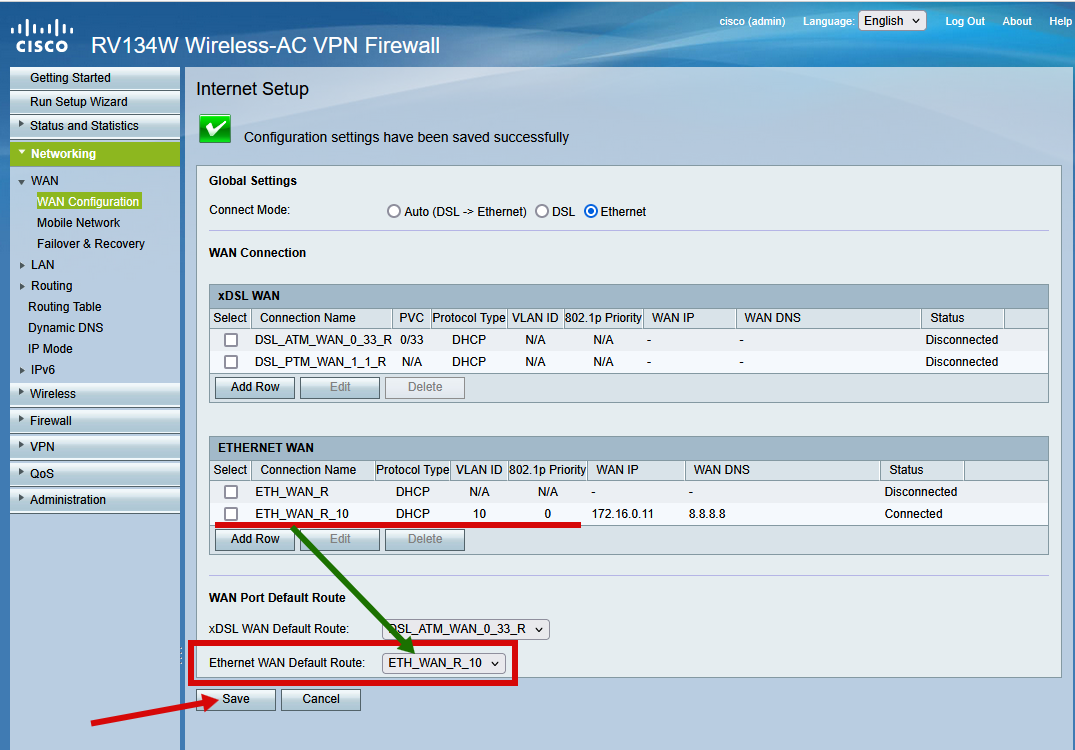Click the Cisco logo
1075x750 pixels.
point(42,36)
